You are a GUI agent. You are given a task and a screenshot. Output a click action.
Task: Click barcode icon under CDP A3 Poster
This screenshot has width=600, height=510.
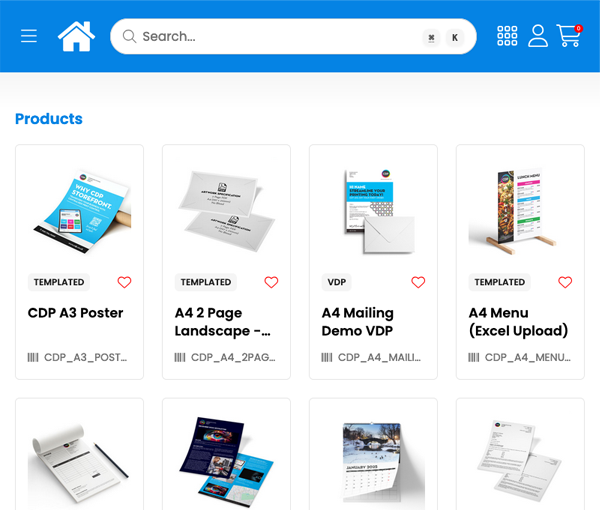click(x=33, y=357)
